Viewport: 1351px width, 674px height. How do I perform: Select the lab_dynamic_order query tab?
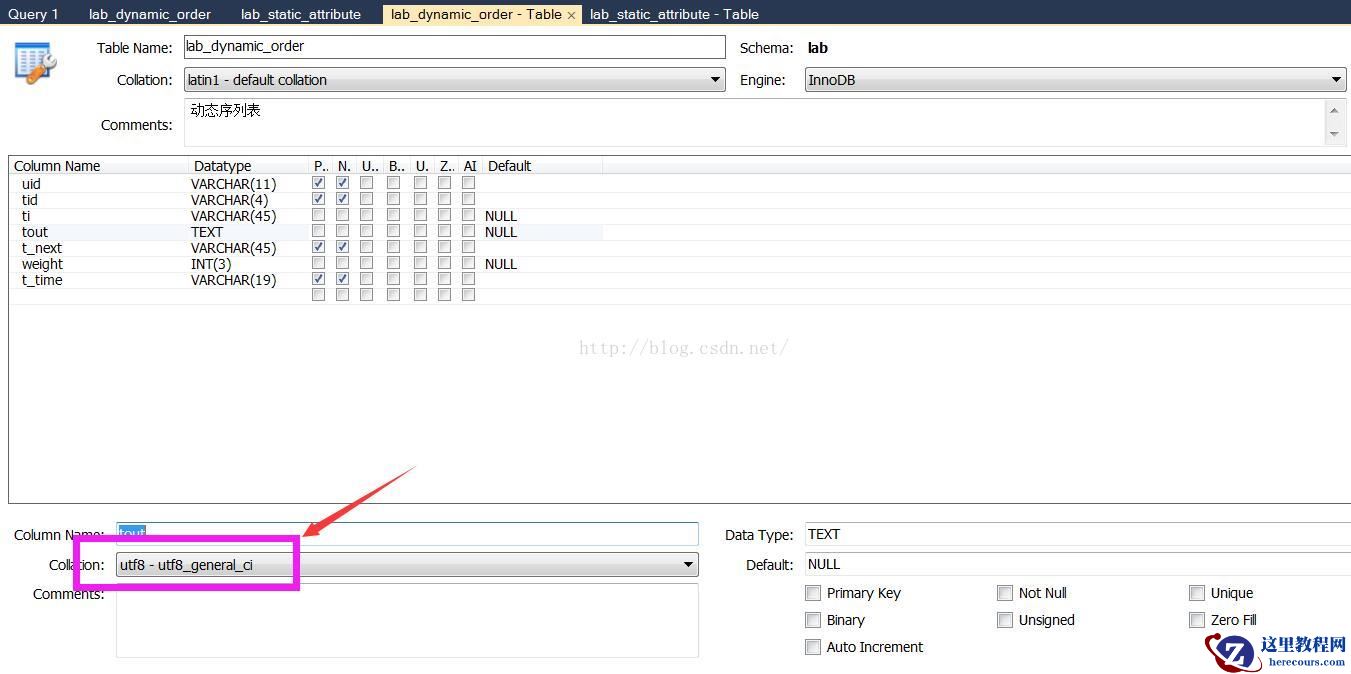[149, 13]
